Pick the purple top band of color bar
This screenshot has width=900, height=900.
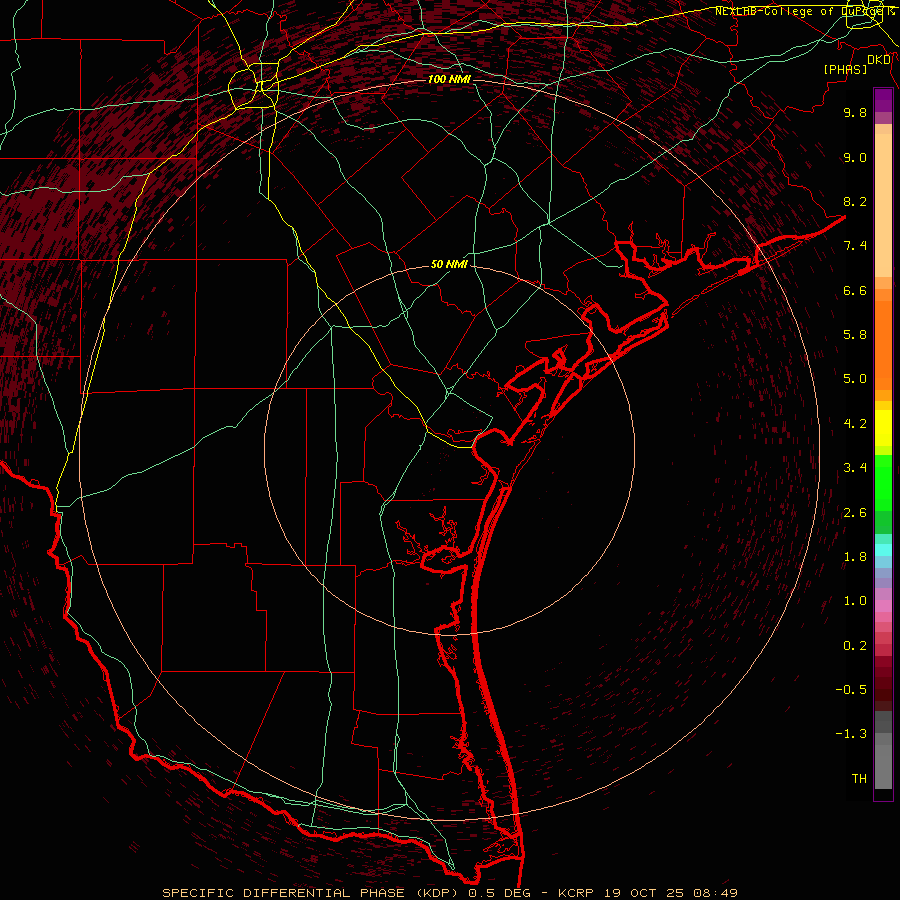(x=883, y=100)
